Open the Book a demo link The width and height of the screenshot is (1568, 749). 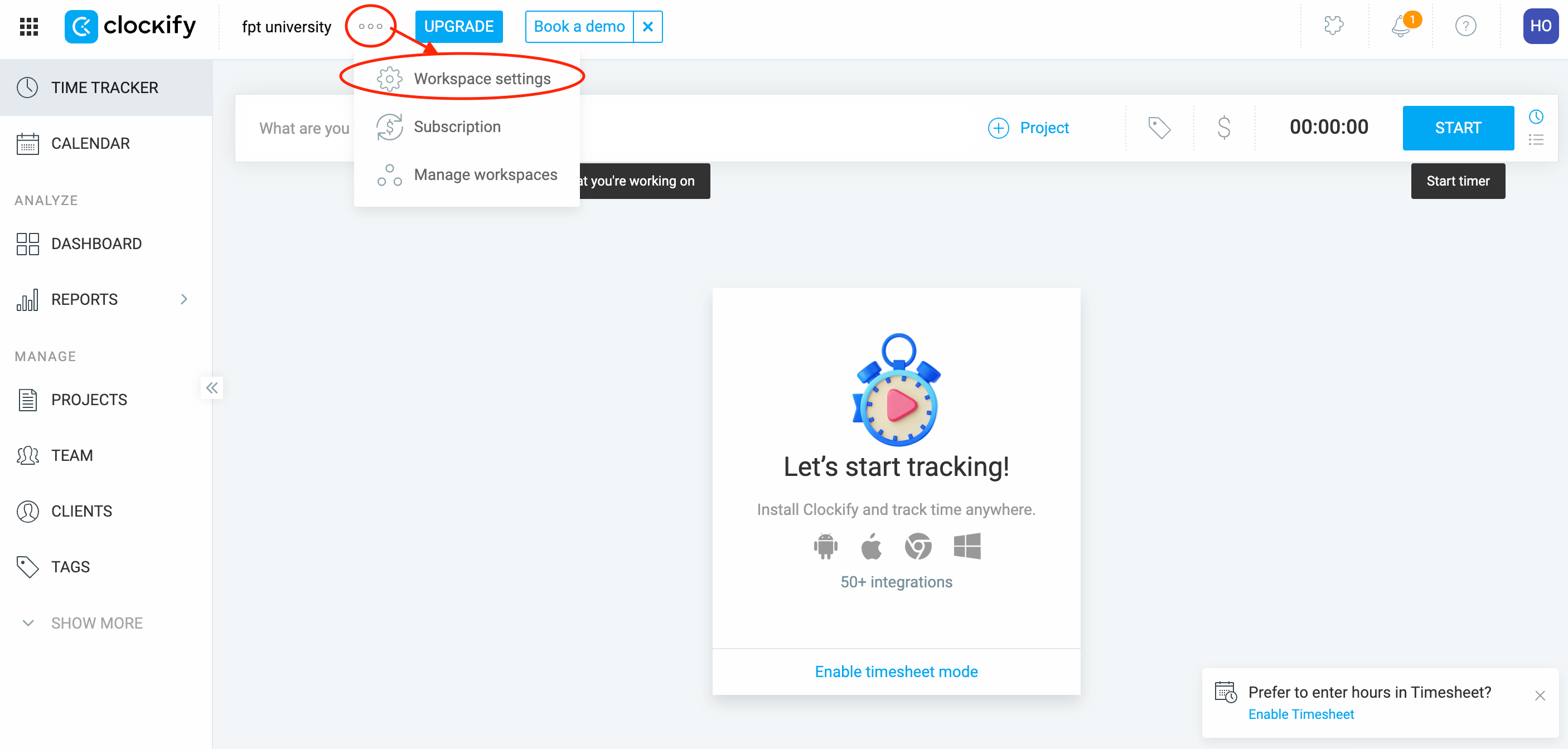point(579,27)
